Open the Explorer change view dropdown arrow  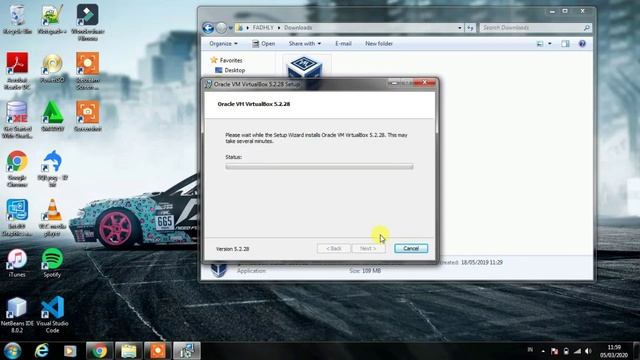click(549, 44)
